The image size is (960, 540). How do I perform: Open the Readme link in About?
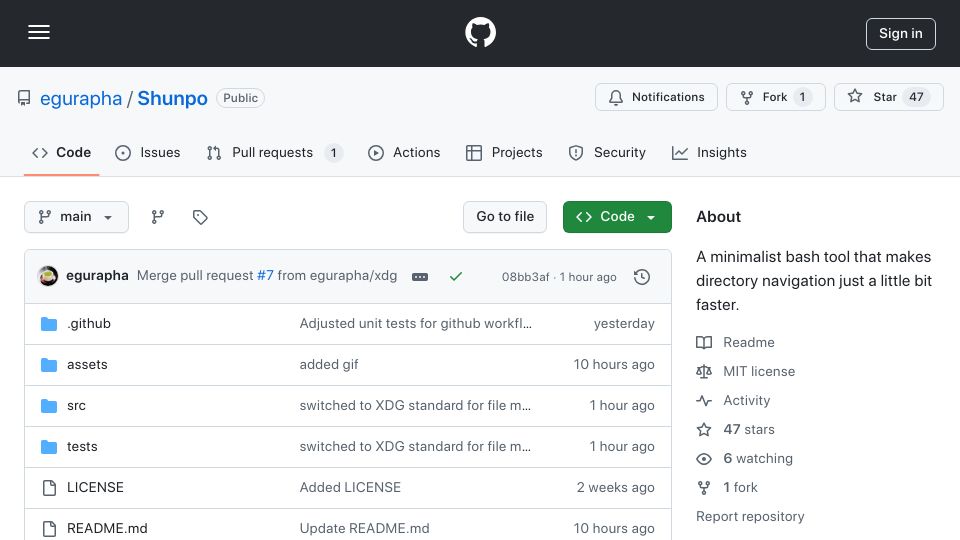(x=736, y=342)
